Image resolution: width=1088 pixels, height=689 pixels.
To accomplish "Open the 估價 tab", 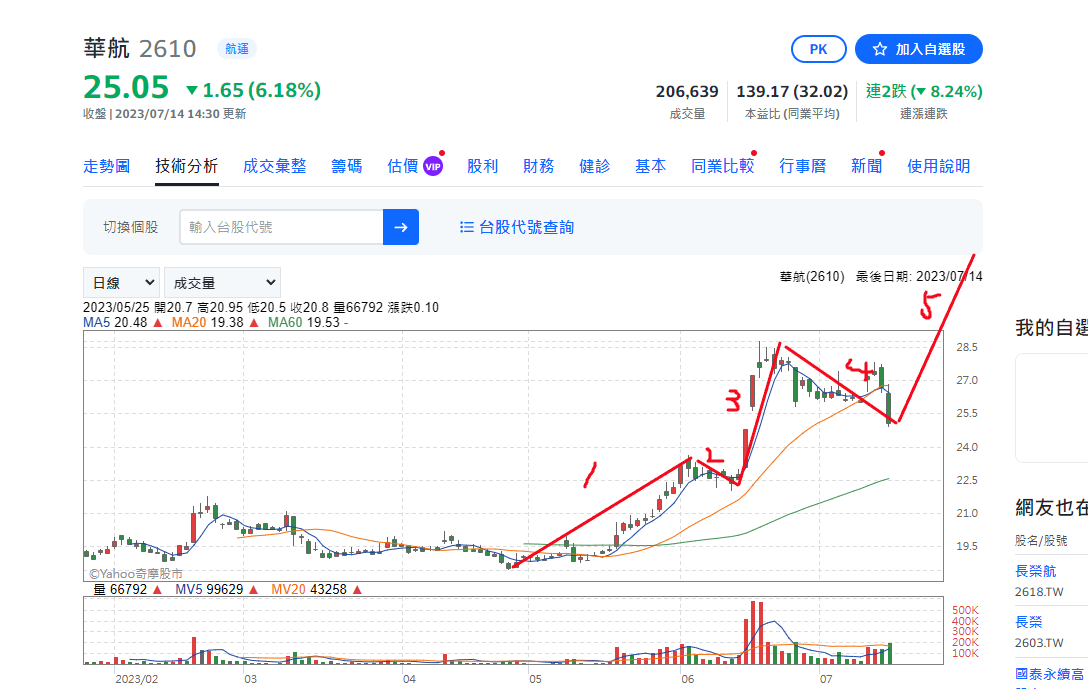I will 403,167.
